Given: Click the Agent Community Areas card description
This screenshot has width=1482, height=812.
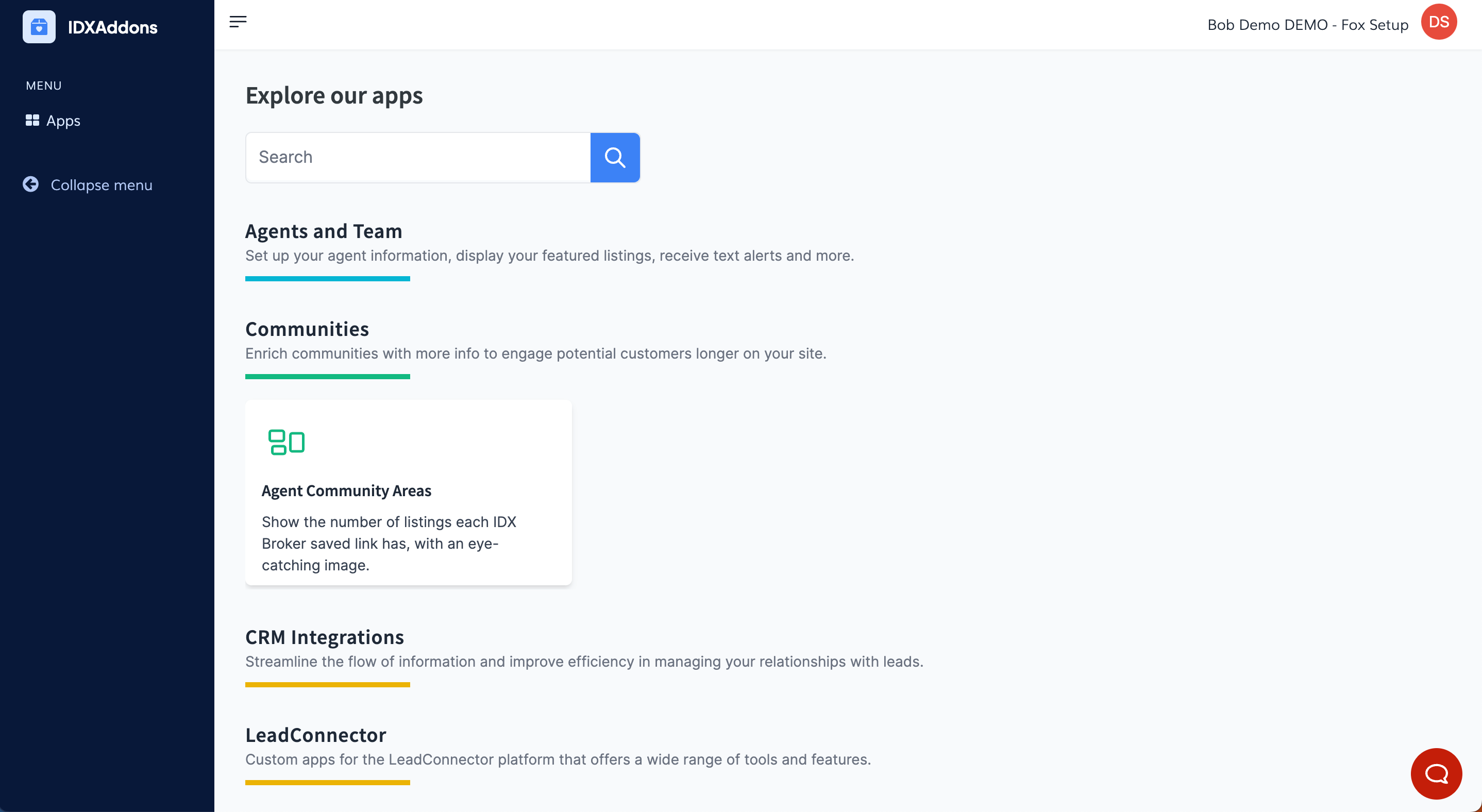Looking at the screenshot, I should tap(389, 544).
